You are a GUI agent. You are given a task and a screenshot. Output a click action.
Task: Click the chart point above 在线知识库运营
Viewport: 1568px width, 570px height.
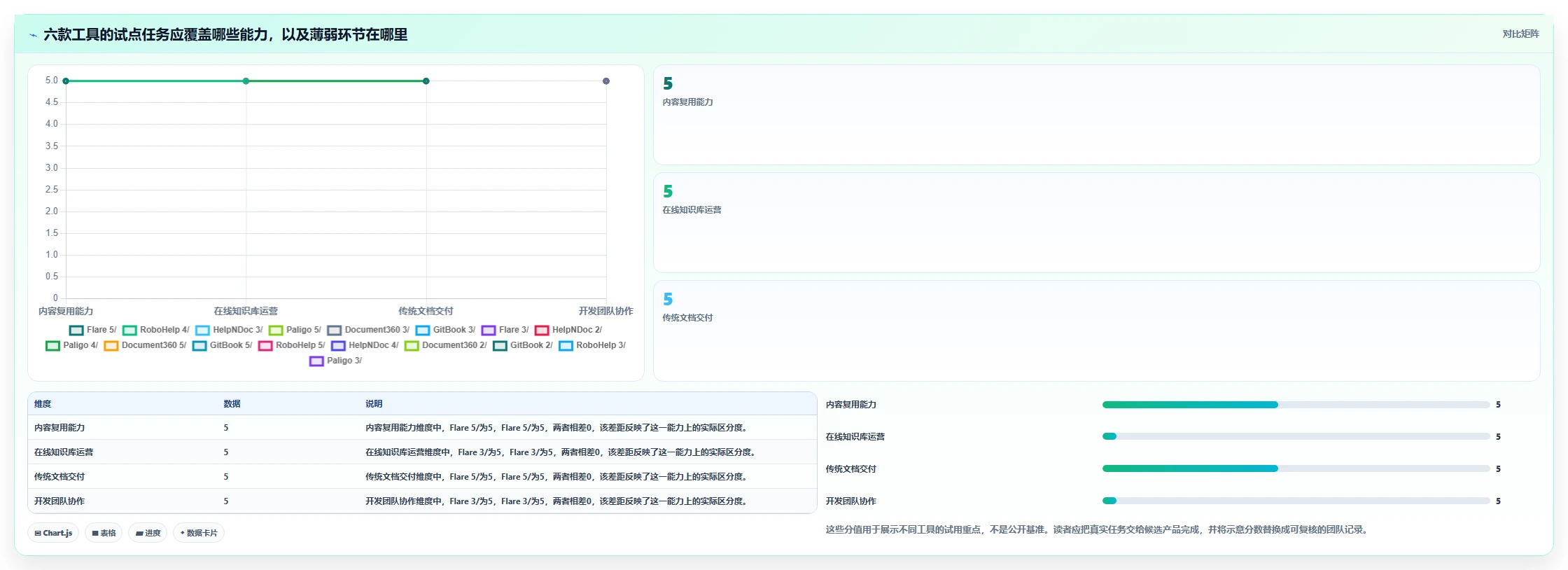point(246,81)
